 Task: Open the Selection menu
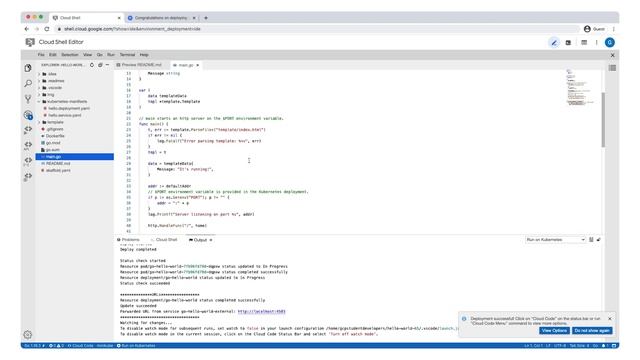pyautogui.click(x=70, y=55)
